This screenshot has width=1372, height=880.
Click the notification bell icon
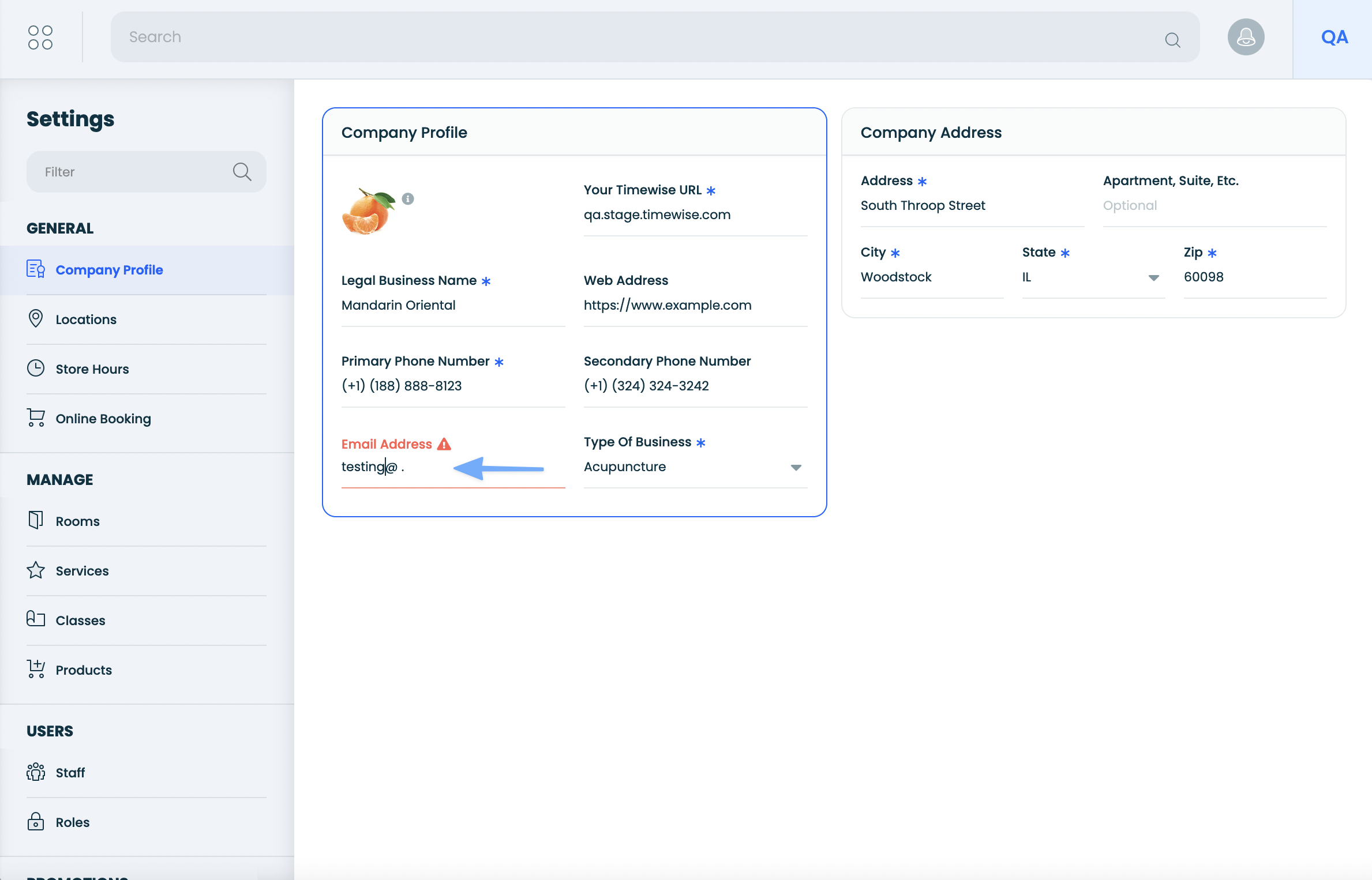[x=1246, y=37]
